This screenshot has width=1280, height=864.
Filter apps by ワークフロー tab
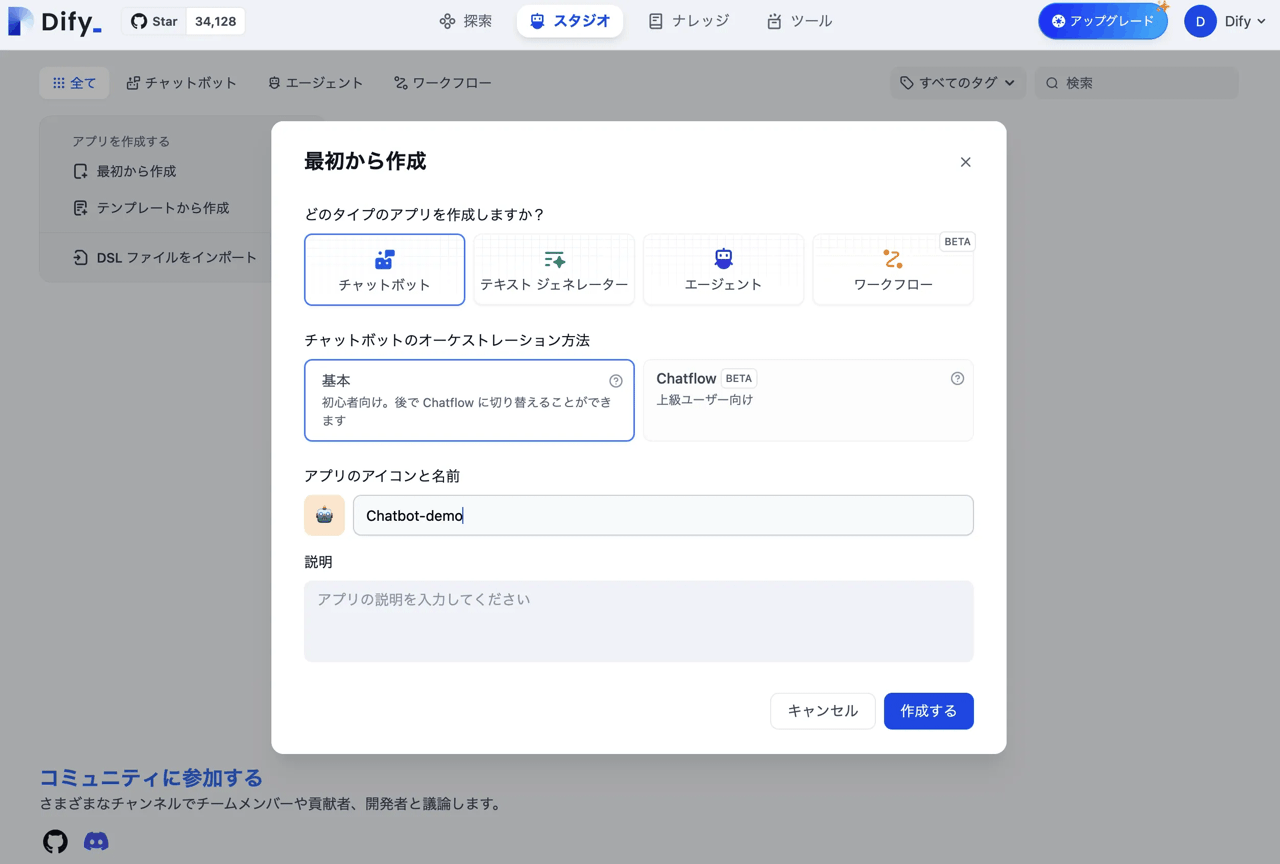[x=442, y=83]
